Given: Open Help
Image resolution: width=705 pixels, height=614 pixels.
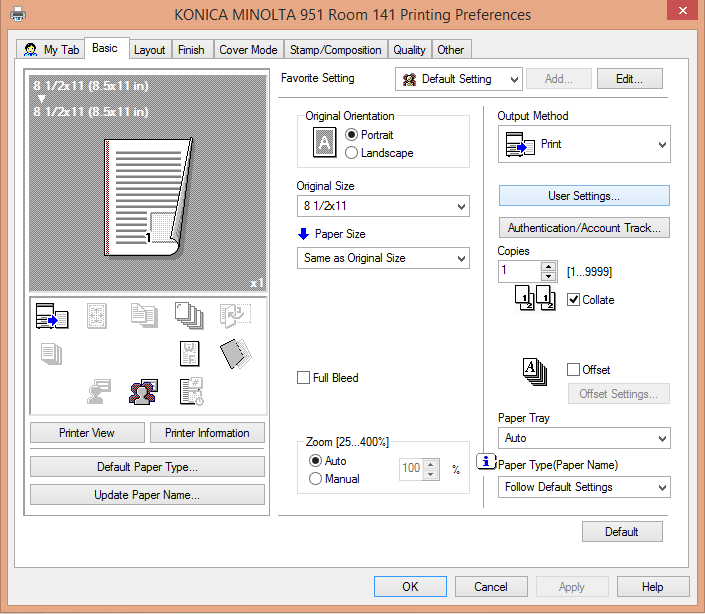Looking at the screenshot, I should click(653, 587).
